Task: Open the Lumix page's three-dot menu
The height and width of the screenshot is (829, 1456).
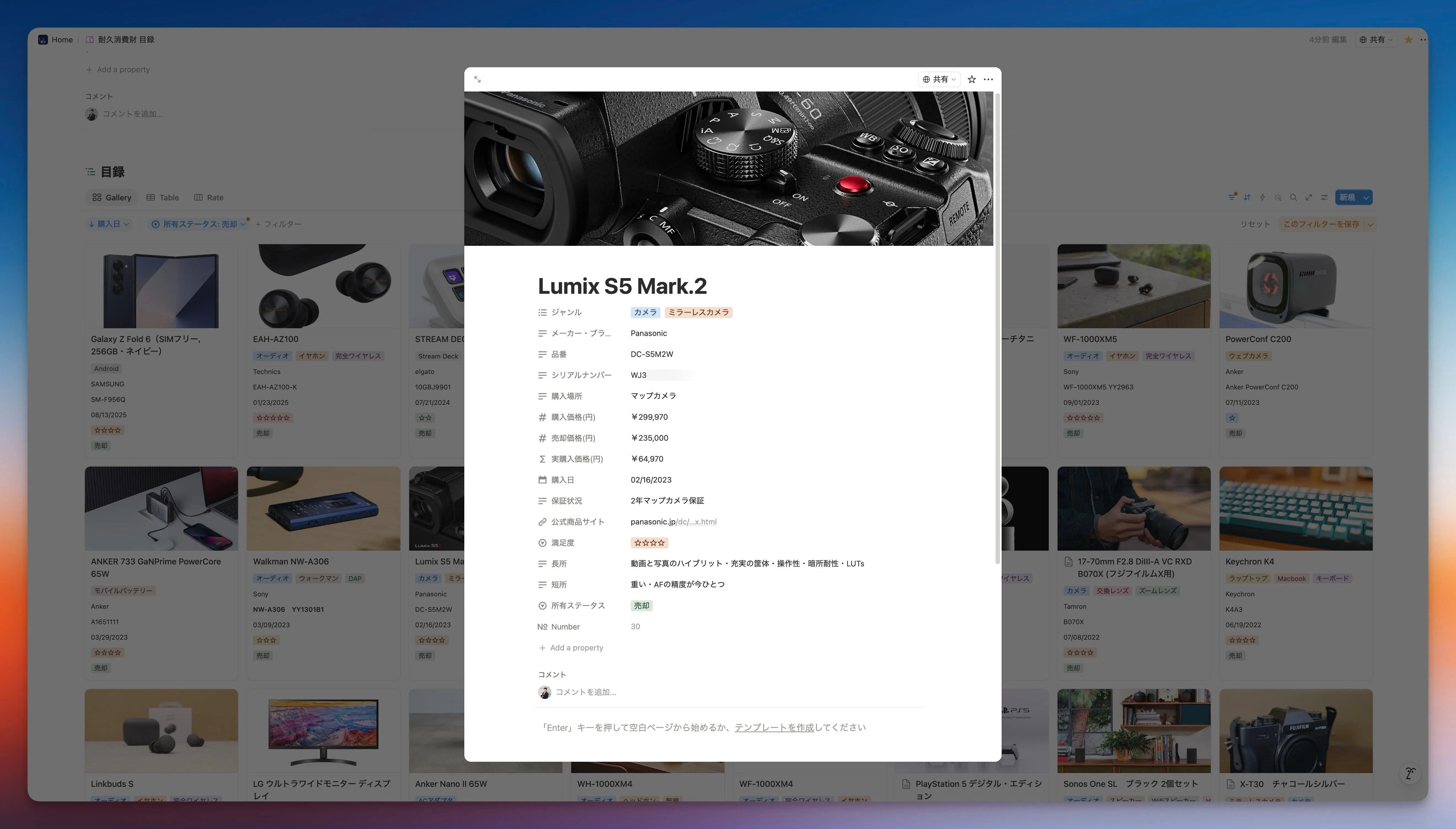Action: click(988, 79)
